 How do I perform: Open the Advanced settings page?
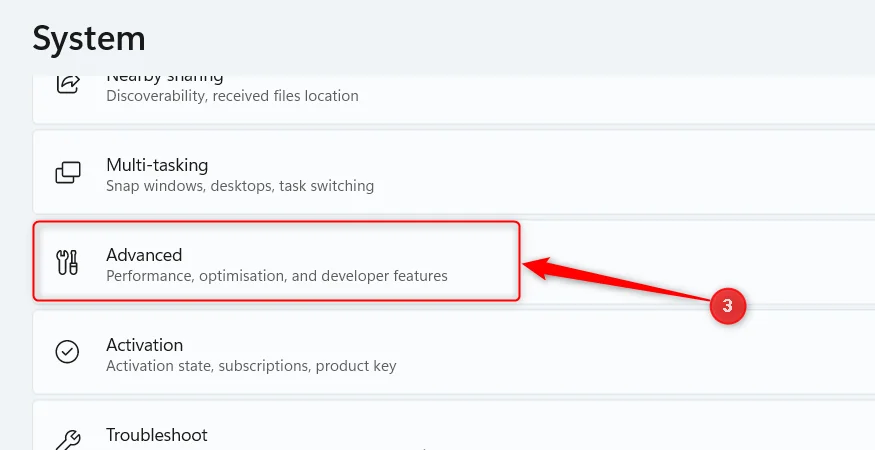[x=276, y=261]
